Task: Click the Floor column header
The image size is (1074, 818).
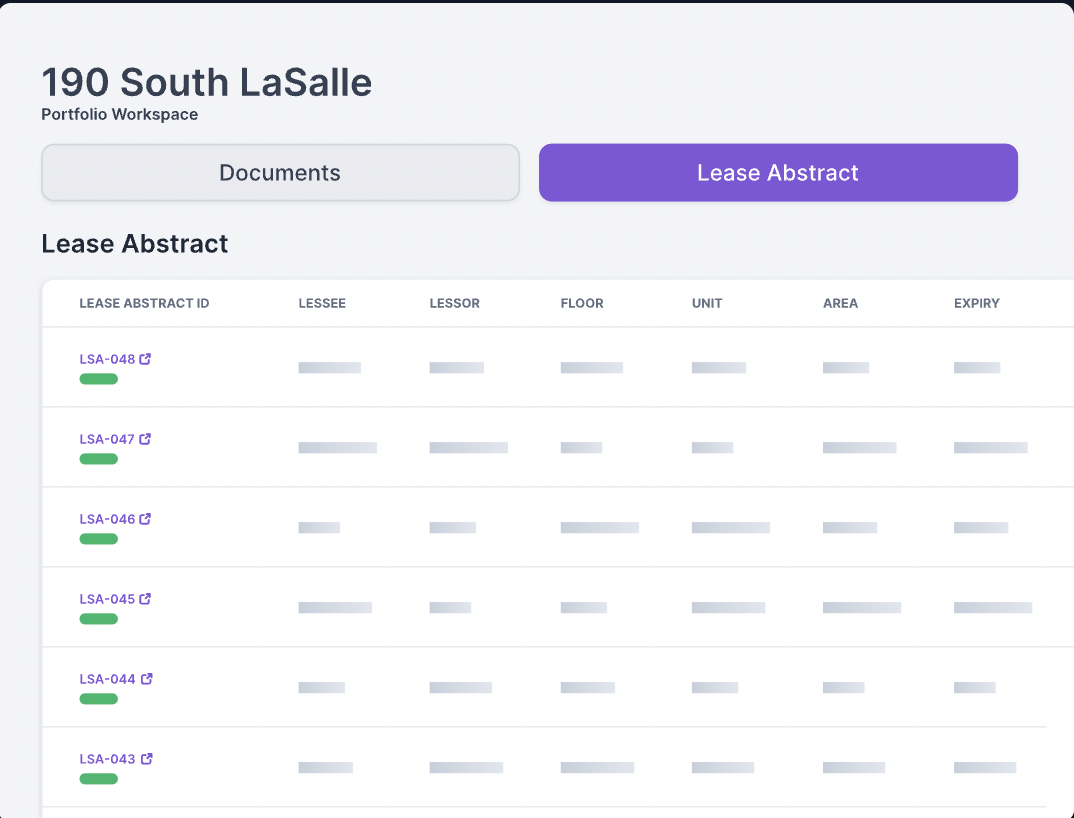Action: click(x=582, y=303)
